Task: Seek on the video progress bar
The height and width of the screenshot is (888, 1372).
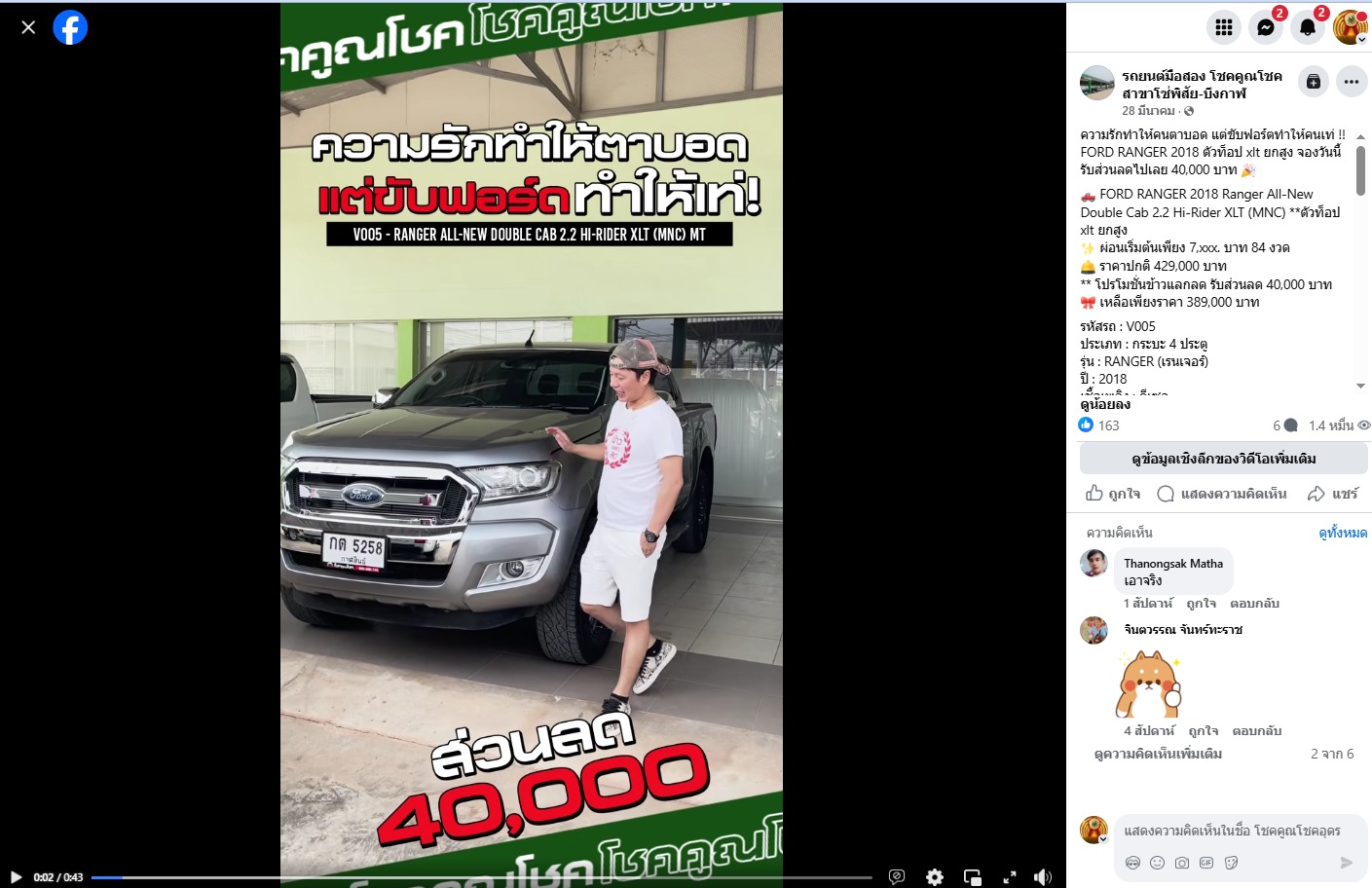Action: [482, 877]
